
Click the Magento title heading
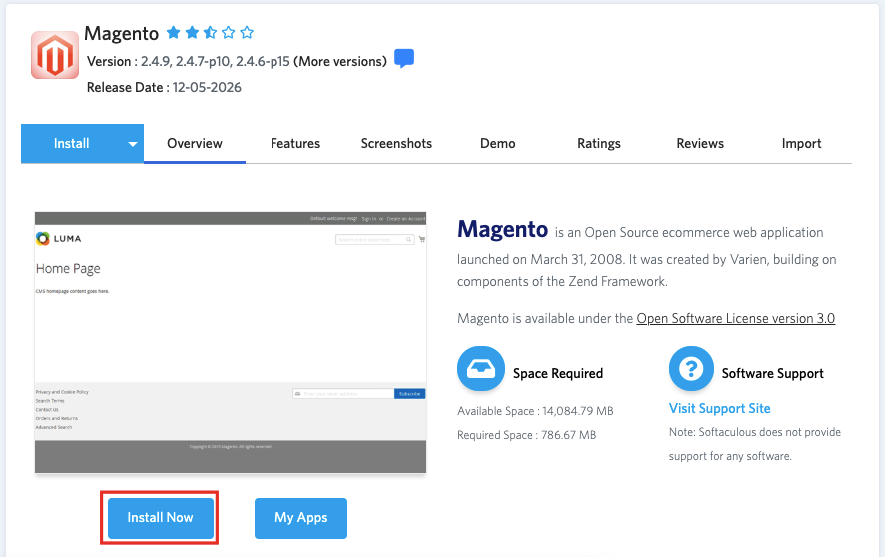click(x=121, y=34)
